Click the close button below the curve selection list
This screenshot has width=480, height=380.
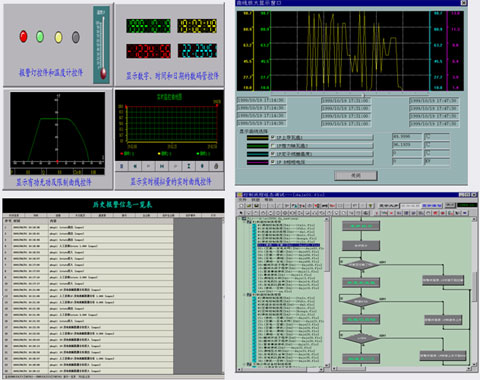(x=356, y=175)
